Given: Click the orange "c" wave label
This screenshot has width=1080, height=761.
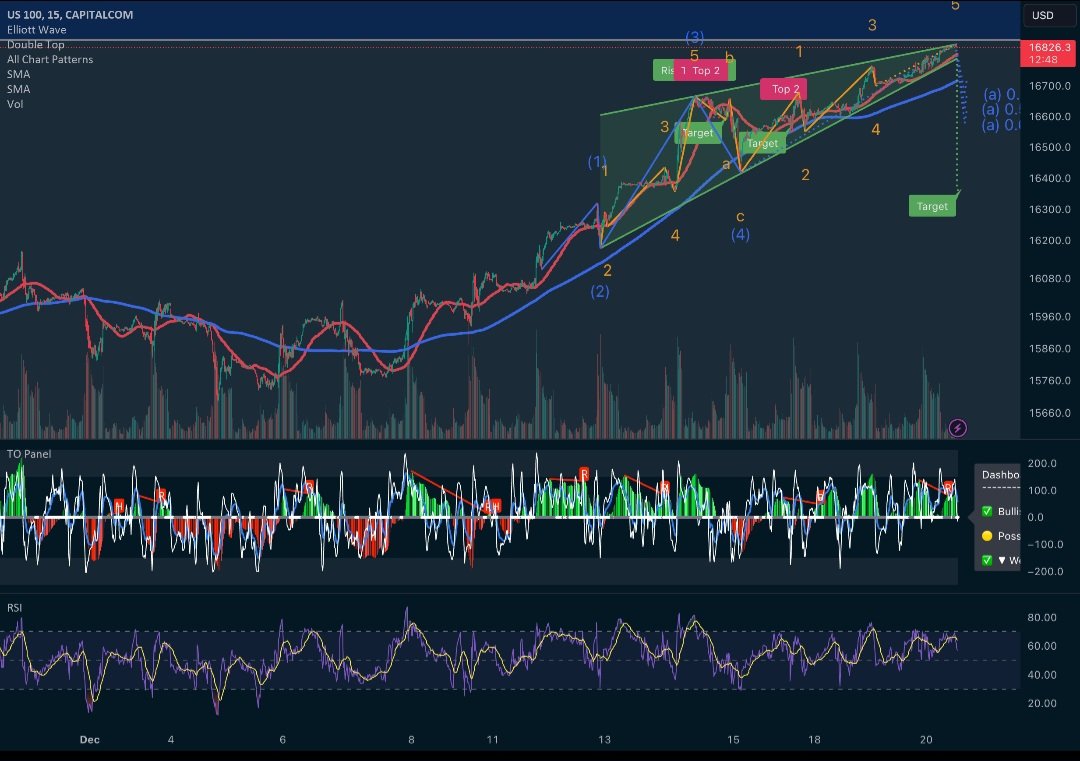Looking at the screenshot, I should click(x=740, y=217).
